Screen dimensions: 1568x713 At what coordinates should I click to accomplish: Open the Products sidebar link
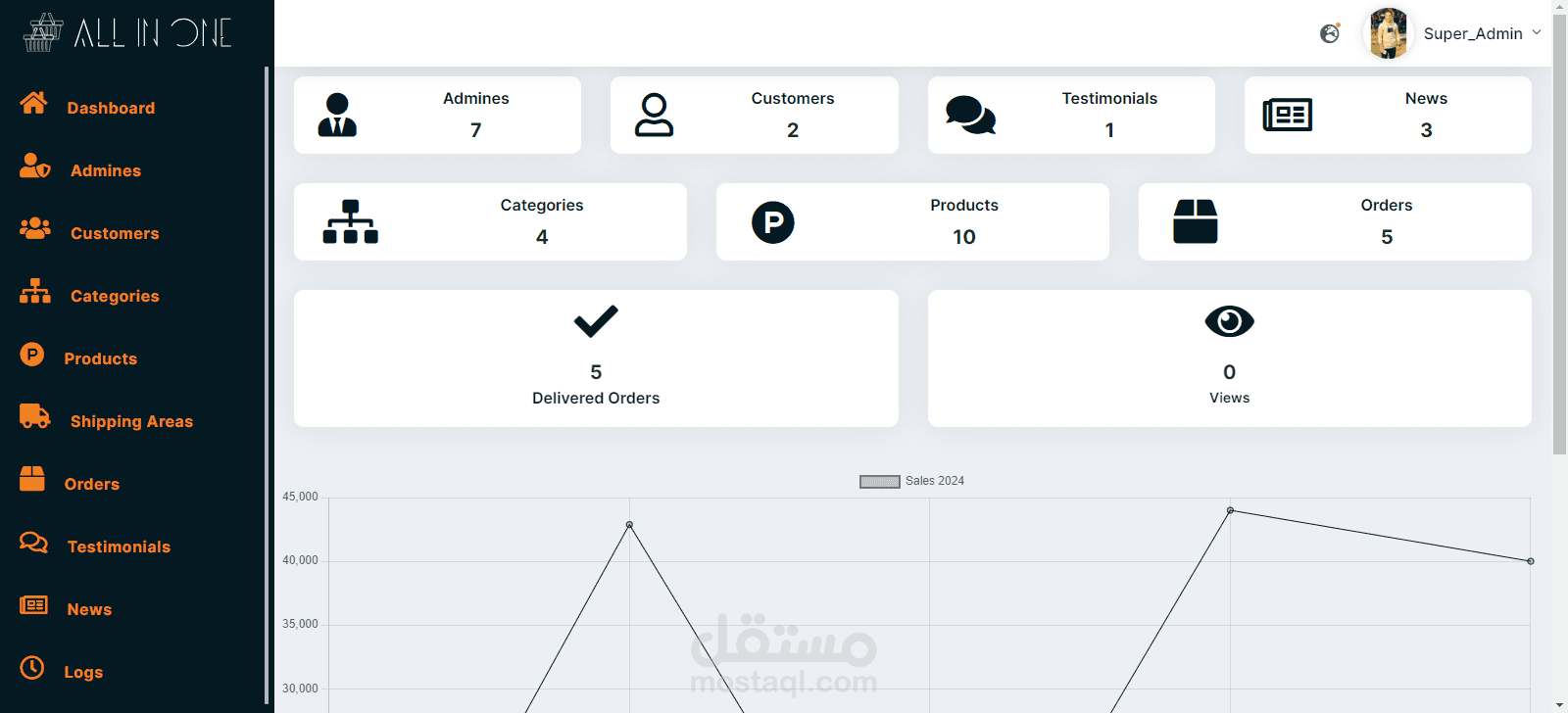101,358
